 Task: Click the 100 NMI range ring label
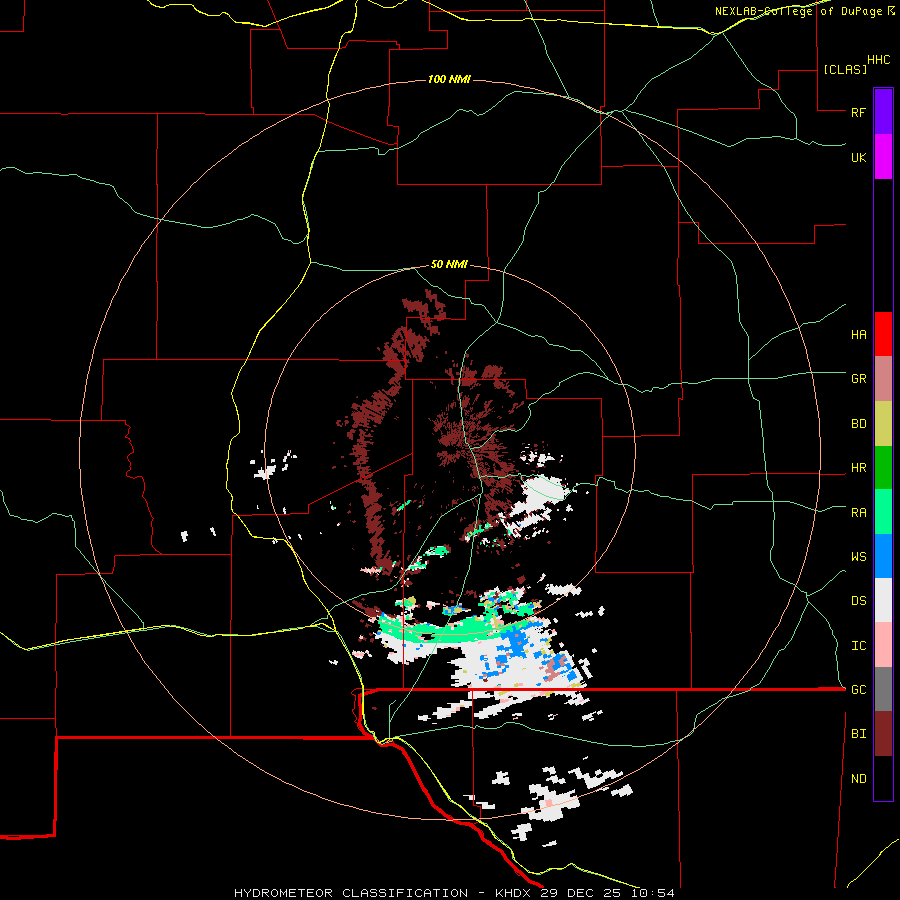point(449,79)
